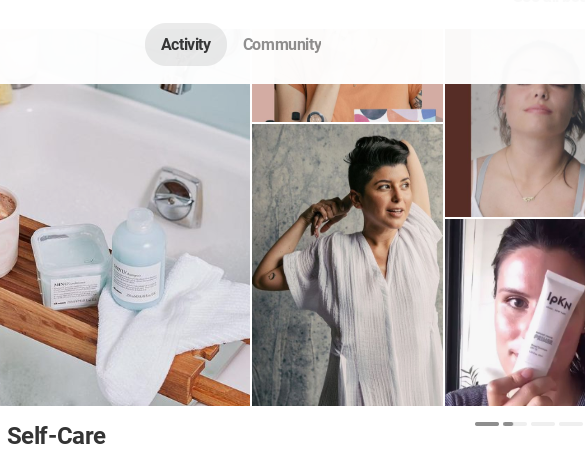585x452 pixels.
Task: Open the woman in white robe photo
Action: click(347, 265)
